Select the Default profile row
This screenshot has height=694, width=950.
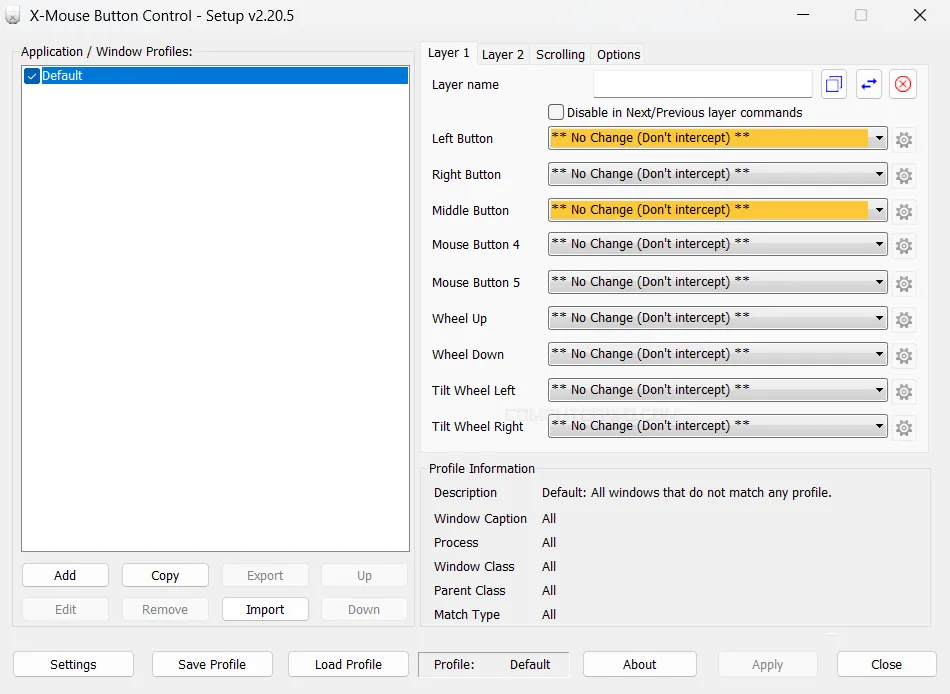(216, 76)
